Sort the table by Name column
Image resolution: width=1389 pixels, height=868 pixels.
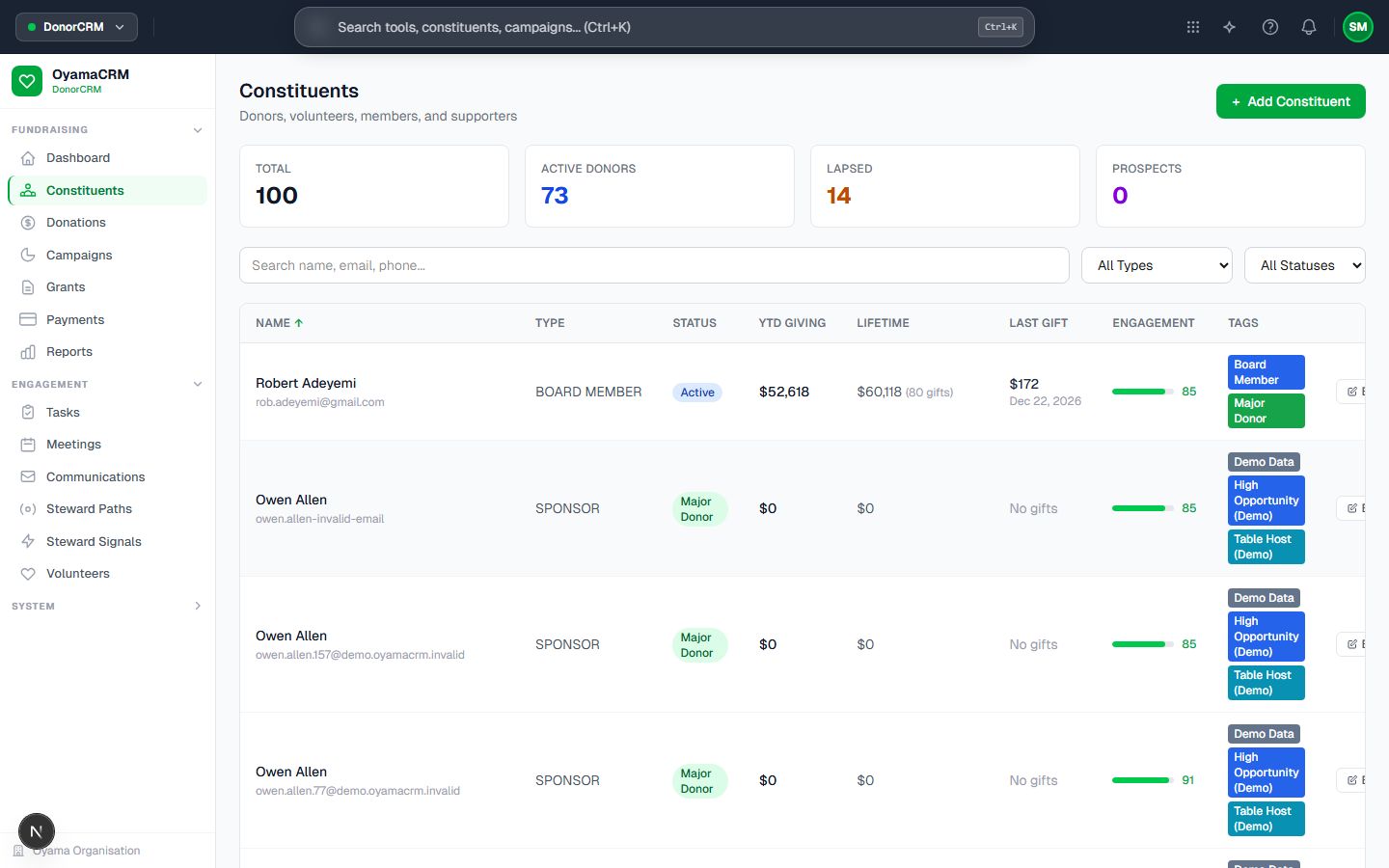[x=280, y=323]
